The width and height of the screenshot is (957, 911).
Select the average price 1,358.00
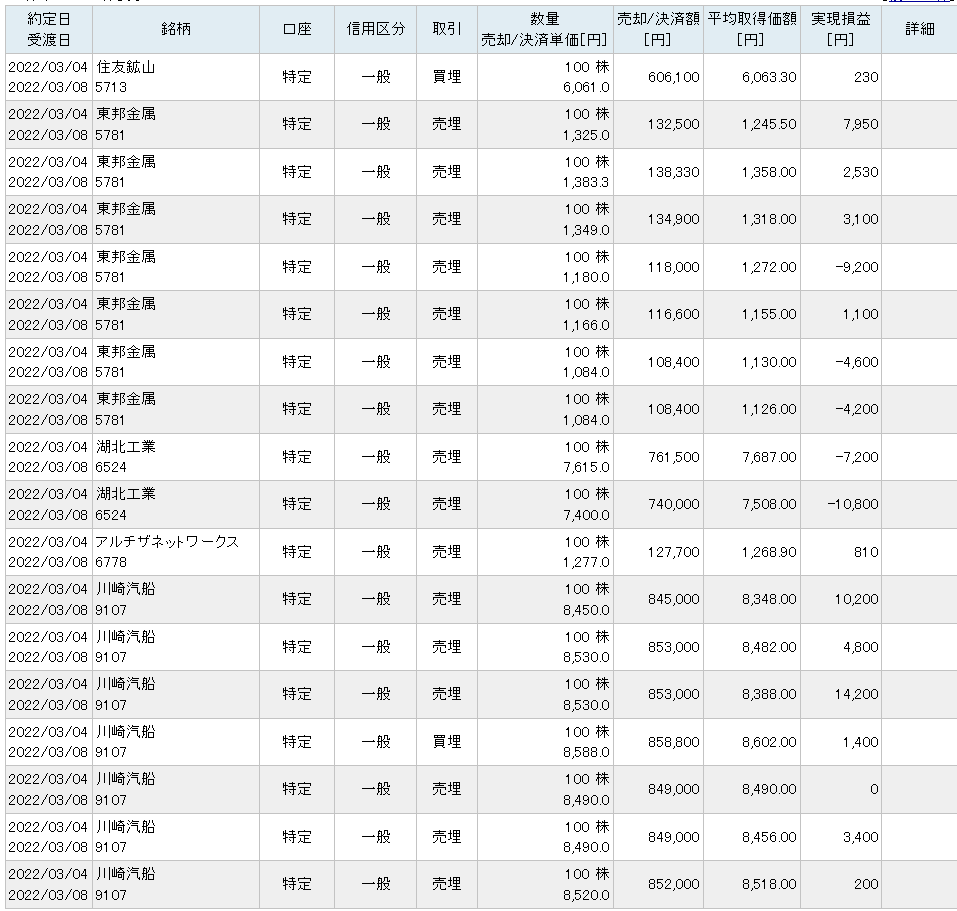point(769,172)
